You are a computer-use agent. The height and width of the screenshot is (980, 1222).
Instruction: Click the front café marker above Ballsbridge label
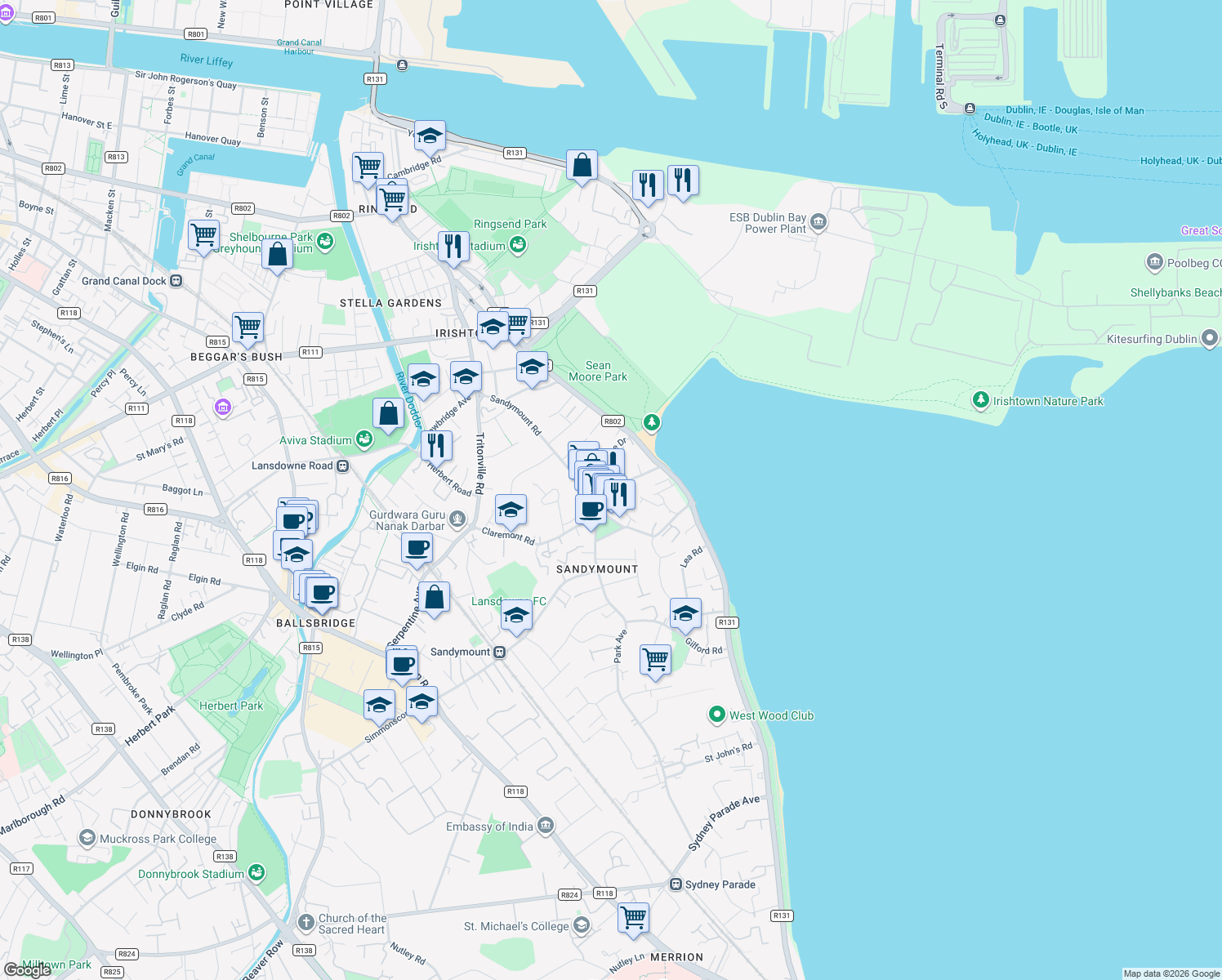tap(322, 592)
